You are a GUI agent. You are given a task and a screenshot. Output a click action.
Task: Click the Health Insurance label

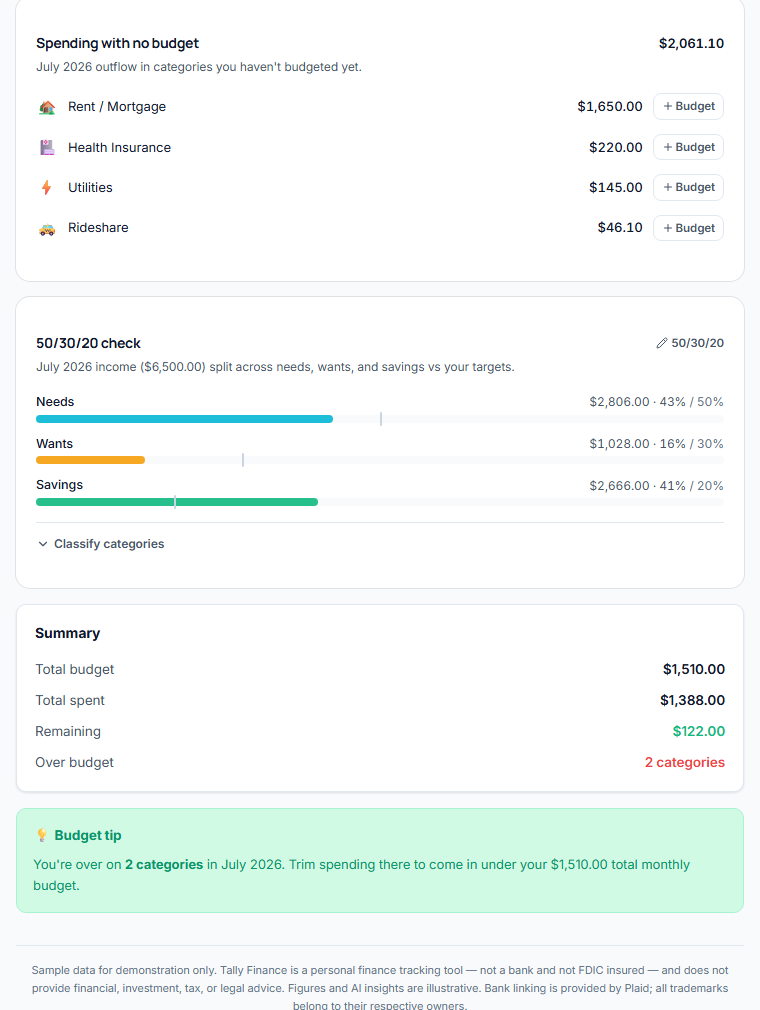point(119,148)
